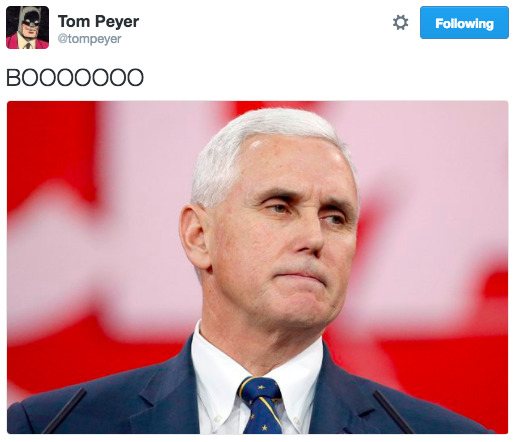Visit the @tompeyer handle link
This screenshot has height=442, width=518.
click(x=89, y=39)
